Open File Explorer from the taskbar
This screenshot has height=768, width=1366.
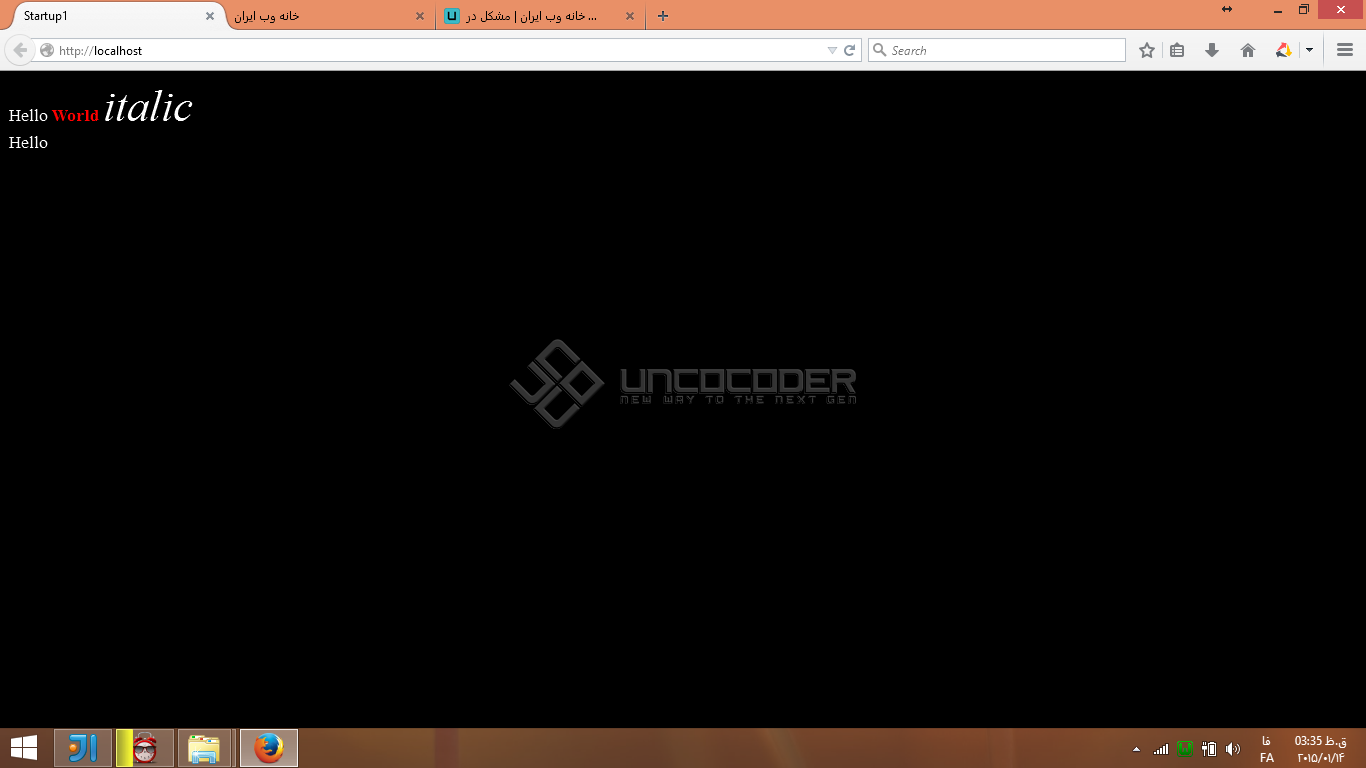[x=204, y=748]
